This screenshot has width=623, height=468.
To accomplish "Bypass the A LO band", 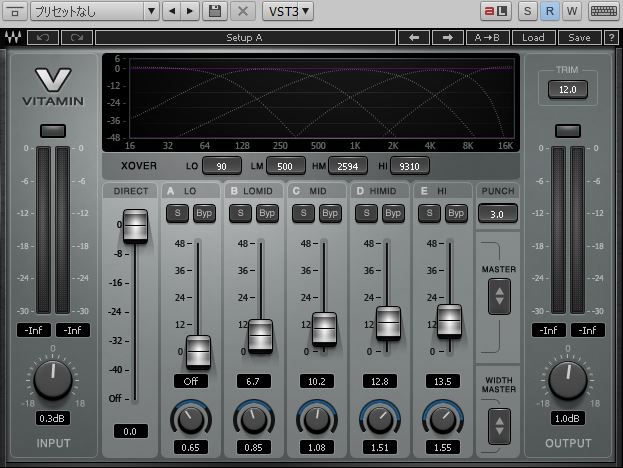I will pyautogui.click(x=204, y=213).
